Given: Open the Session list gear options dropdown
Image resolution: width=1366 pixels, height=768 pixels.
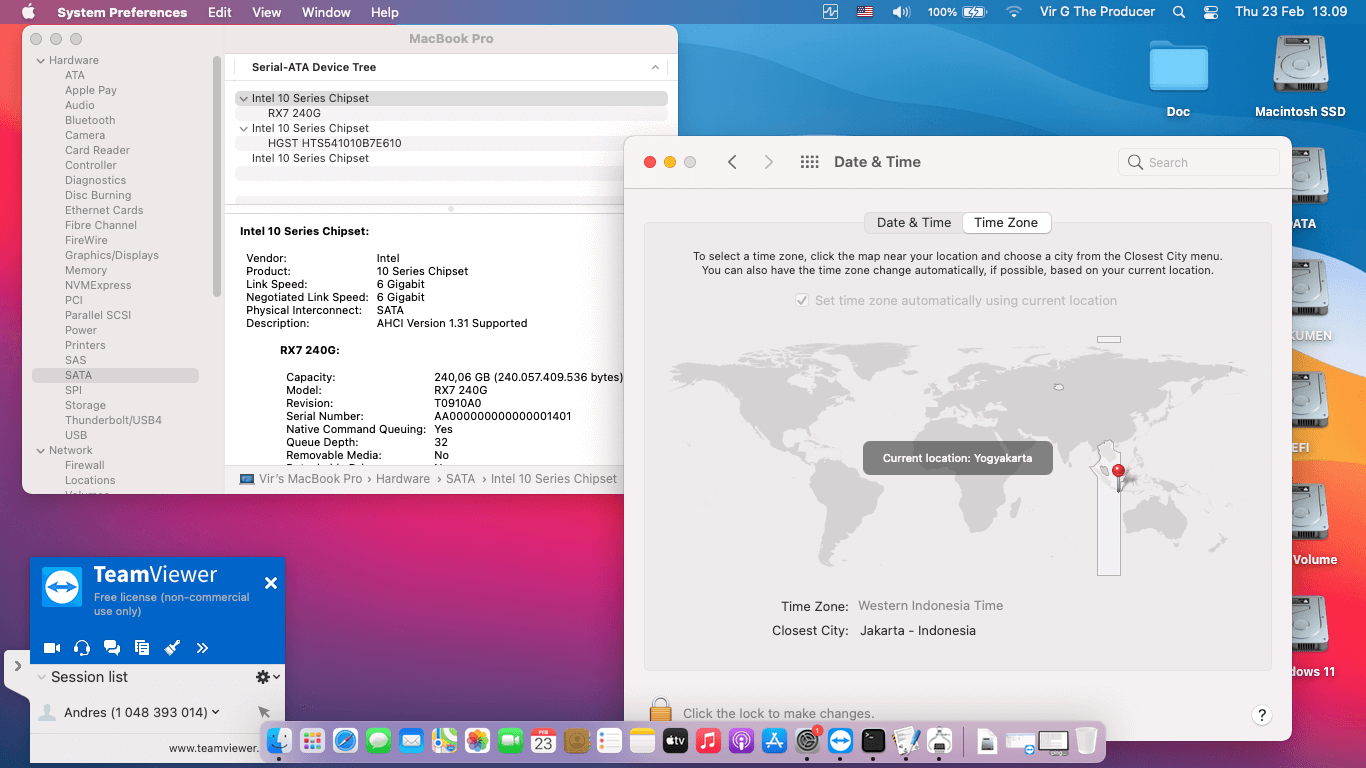Looking at the screenshot, I should [x=265, y=676].
